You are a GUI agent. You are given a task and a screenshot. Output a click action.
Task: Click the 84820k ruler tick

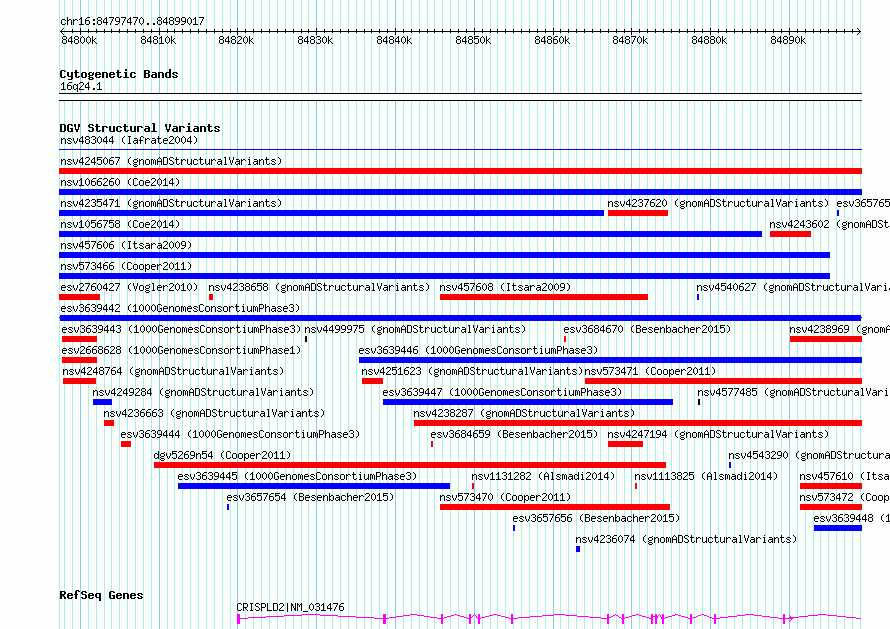pos(236,40)
